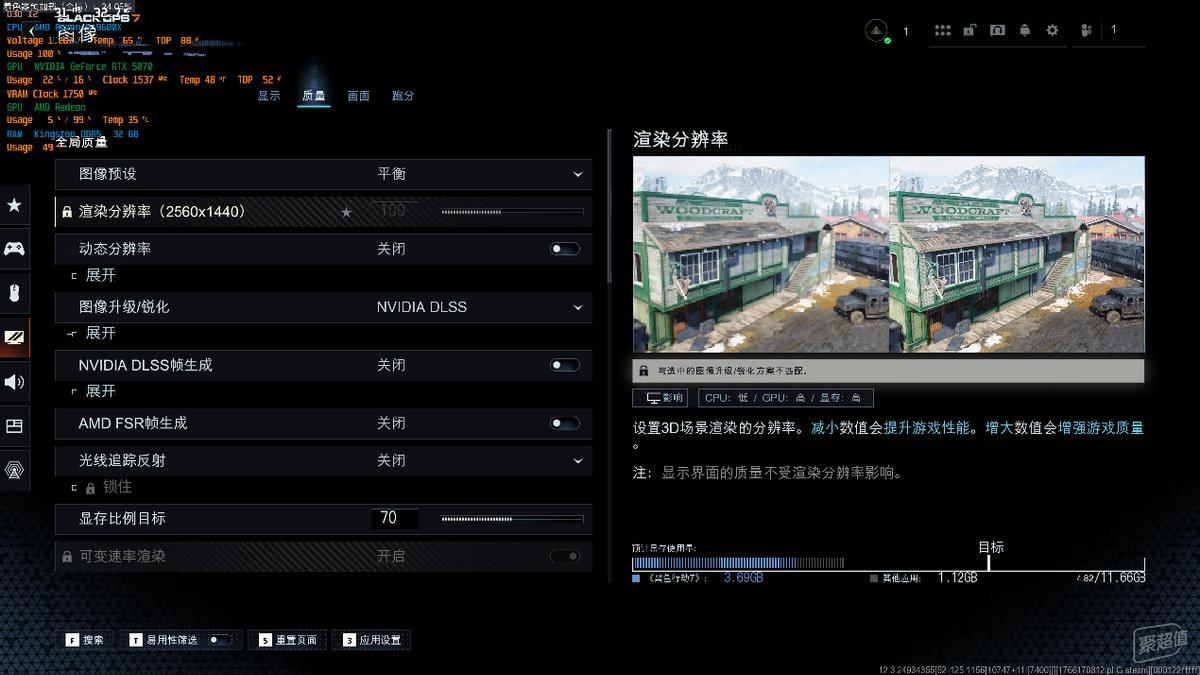Select the favorites star icon in sidebar

14,205
